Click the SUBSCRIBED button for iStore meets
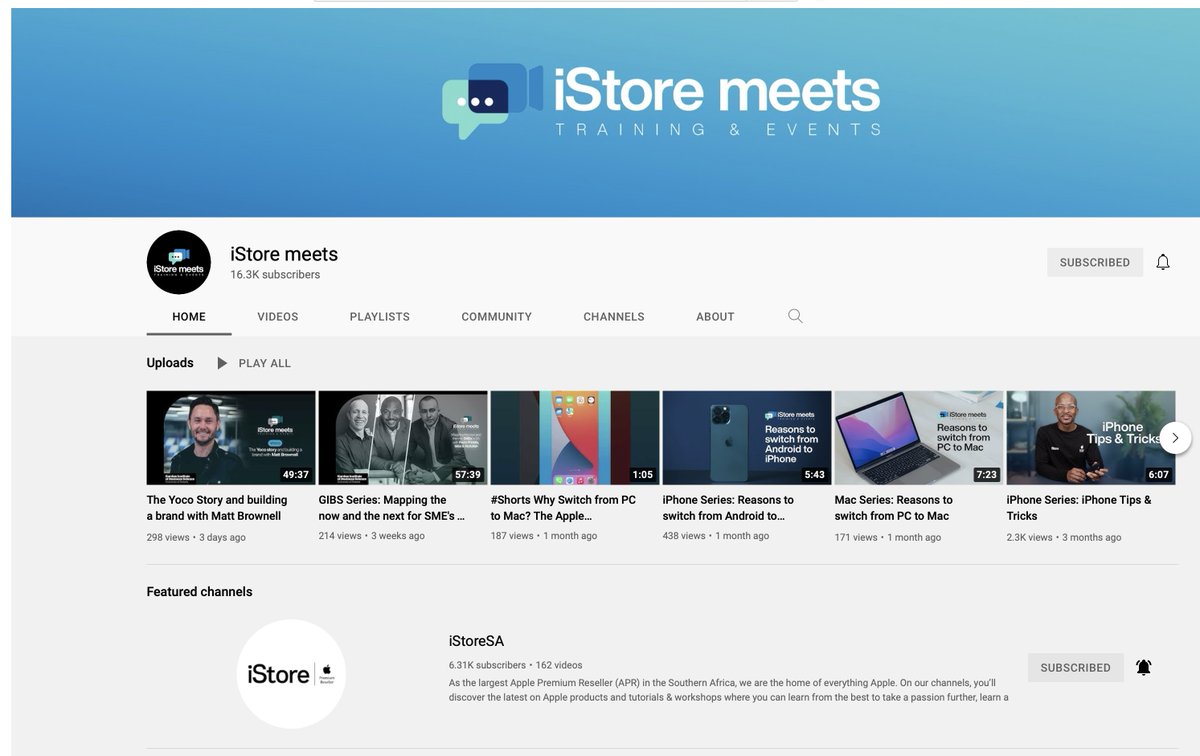1200x756 pixels. (x=1095, y=262)
